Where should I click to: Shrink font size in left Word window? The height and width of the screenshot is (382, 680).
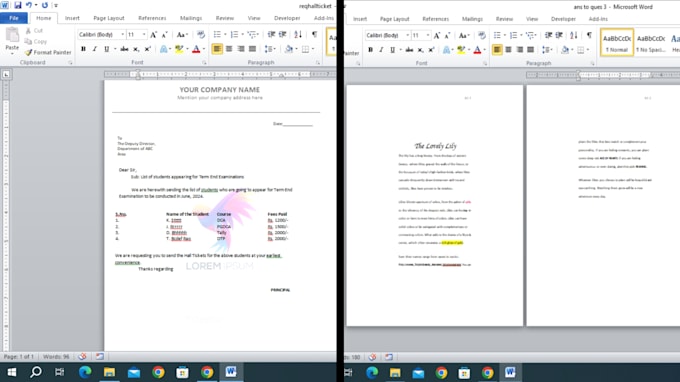(x=164, y=34)
